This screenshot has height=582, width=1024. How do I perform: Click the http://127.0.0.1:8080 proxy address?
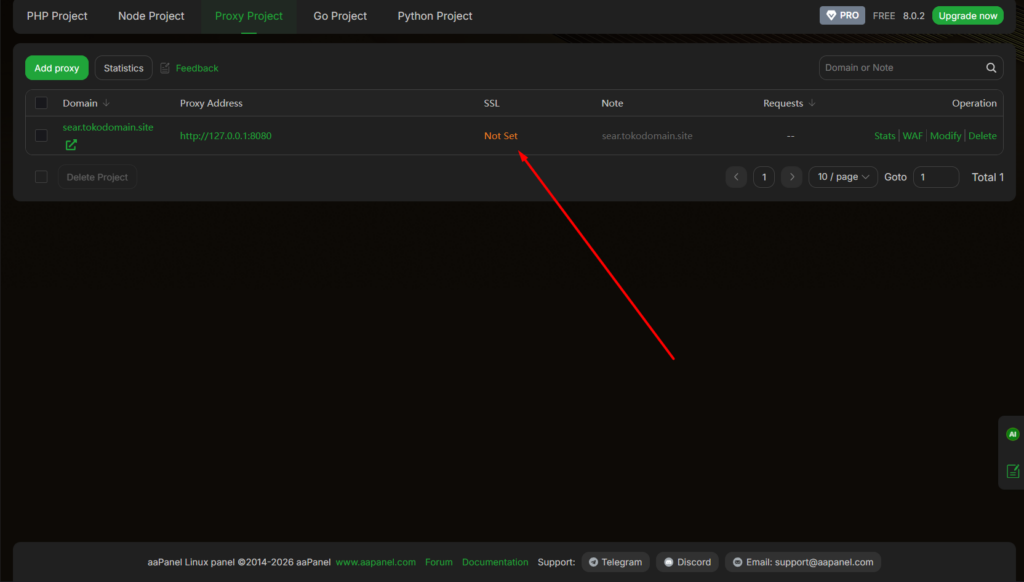[226, 136]
